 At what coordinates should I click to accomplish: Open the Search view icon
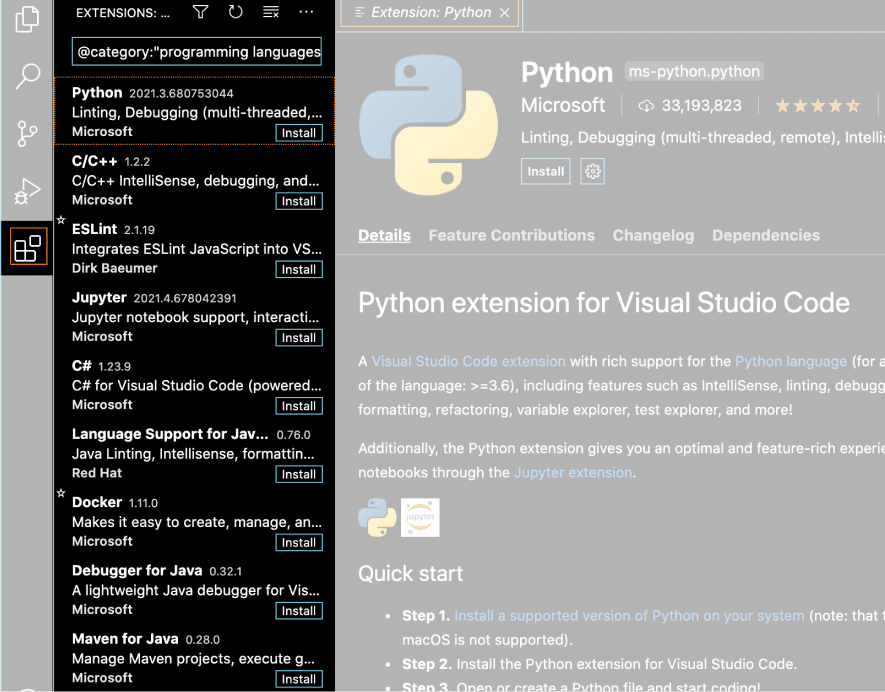[28, 76]
